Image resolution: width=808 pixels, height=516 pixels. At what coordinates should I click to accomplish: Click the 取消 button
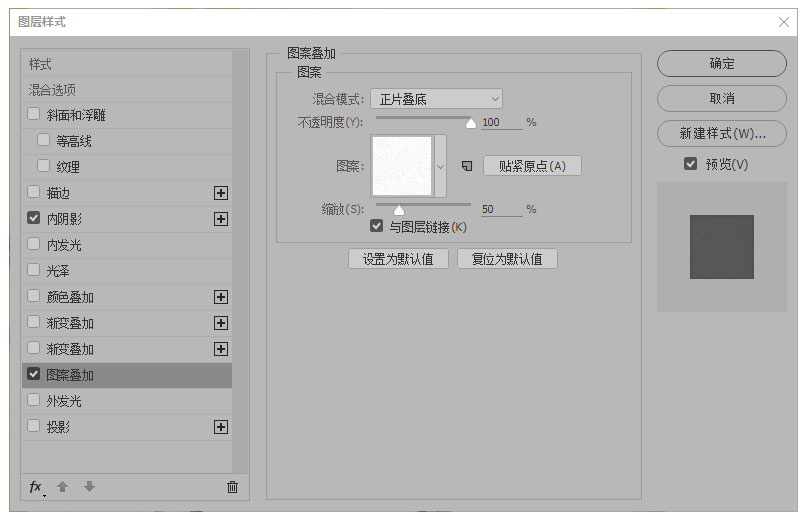pos(721,98)
